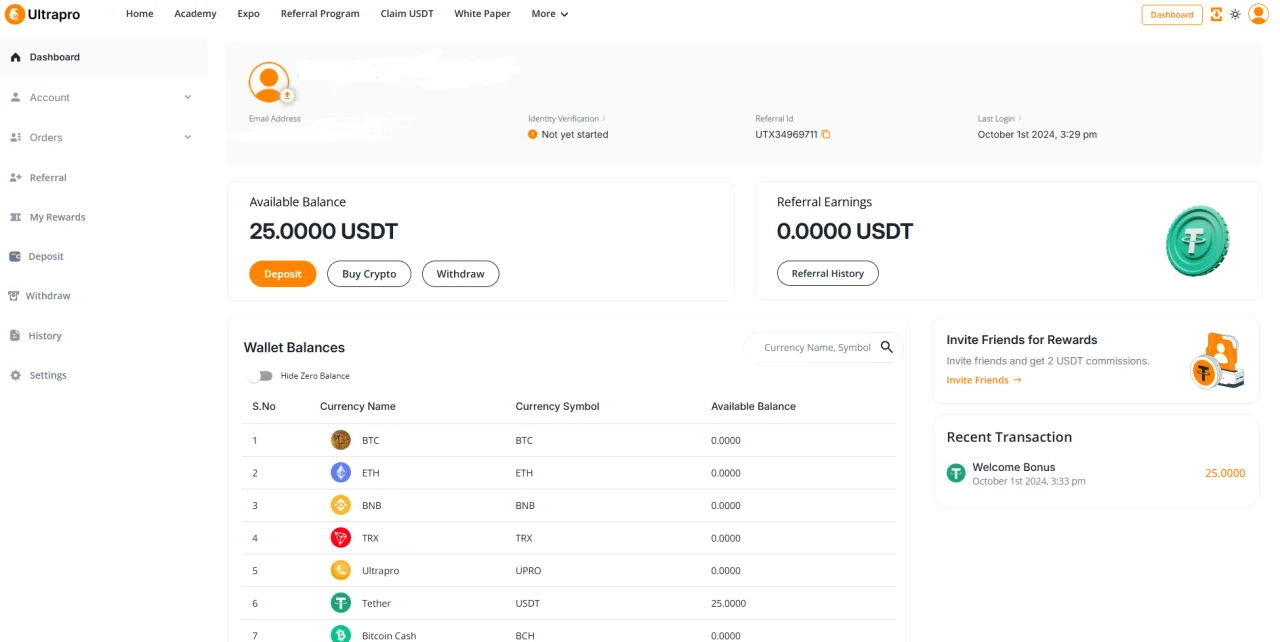
Task: Click the upload badge on profile picture
Action: pyautogui.click(x=287, y=95)
